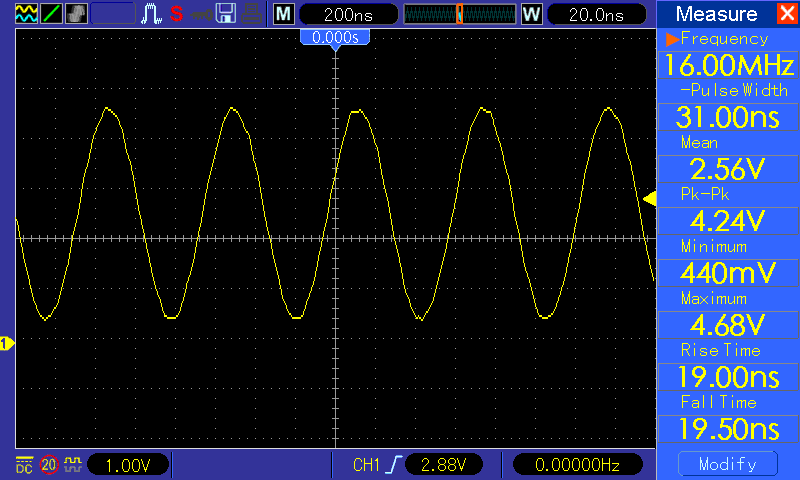The image size is (800, 480).
Task: Click the 2.56V mean value
Action: (x=729, y=169)
